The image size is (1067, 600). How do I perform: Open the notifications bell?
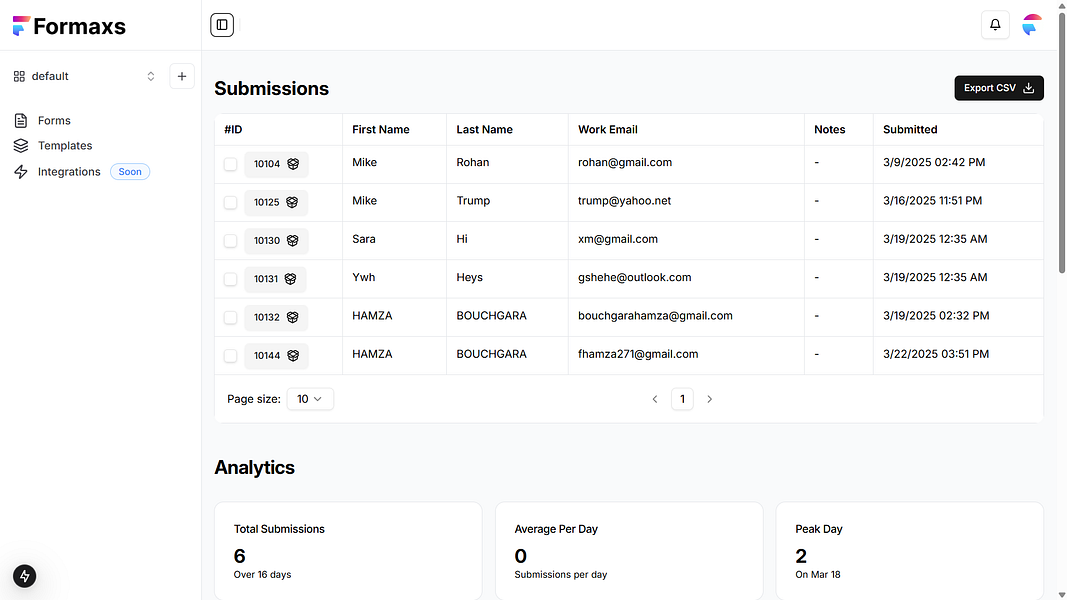[x=995, y=25]
